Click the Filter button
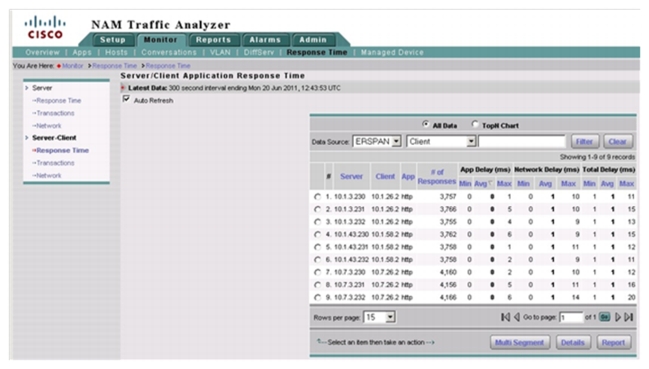649x369 pixels. coord(584,141)
